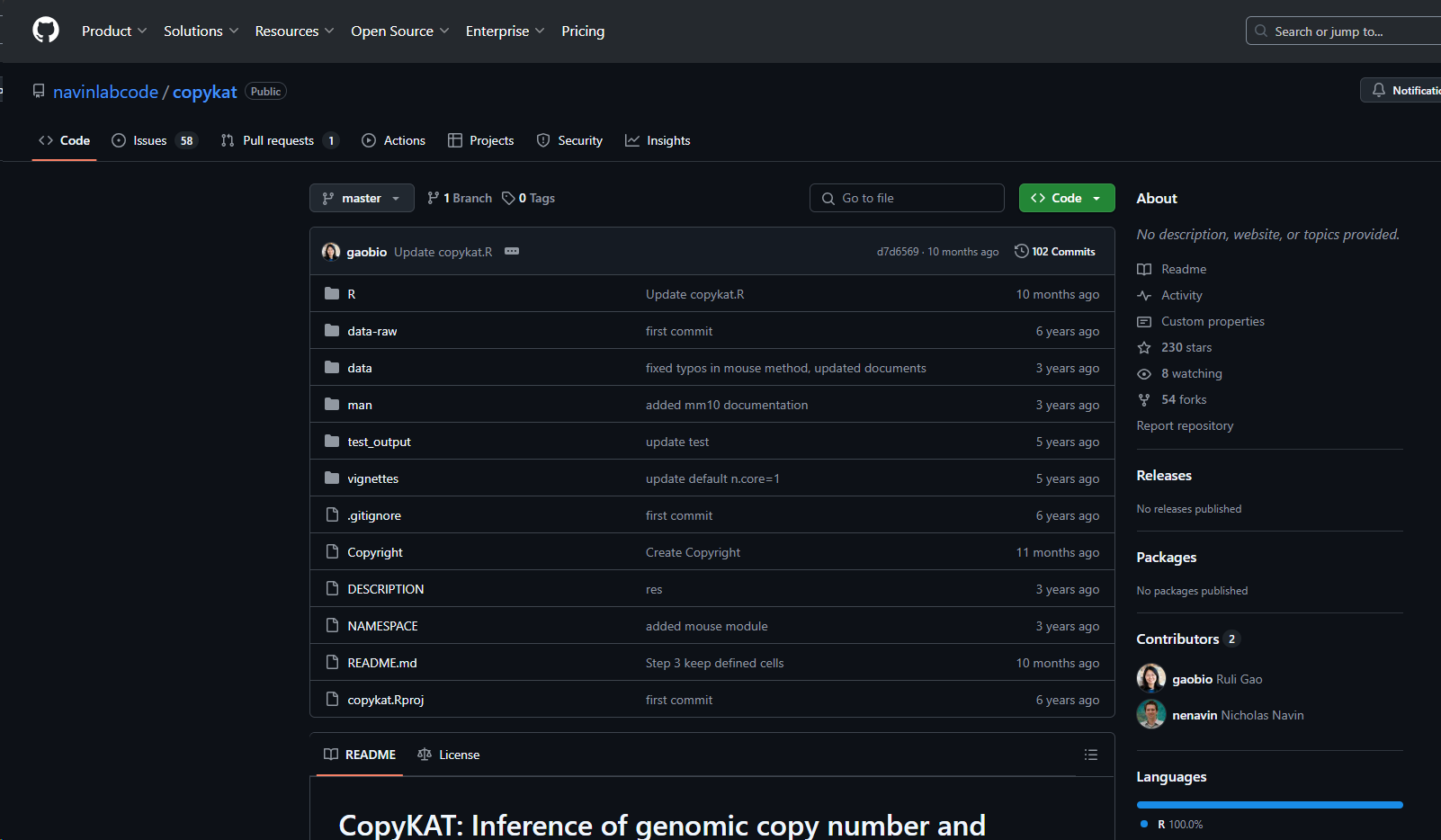Click the repository icon beside navinlabcode
Image resolution: width=1441 pixels, height=840 pixels.
(x=39, y=91)
